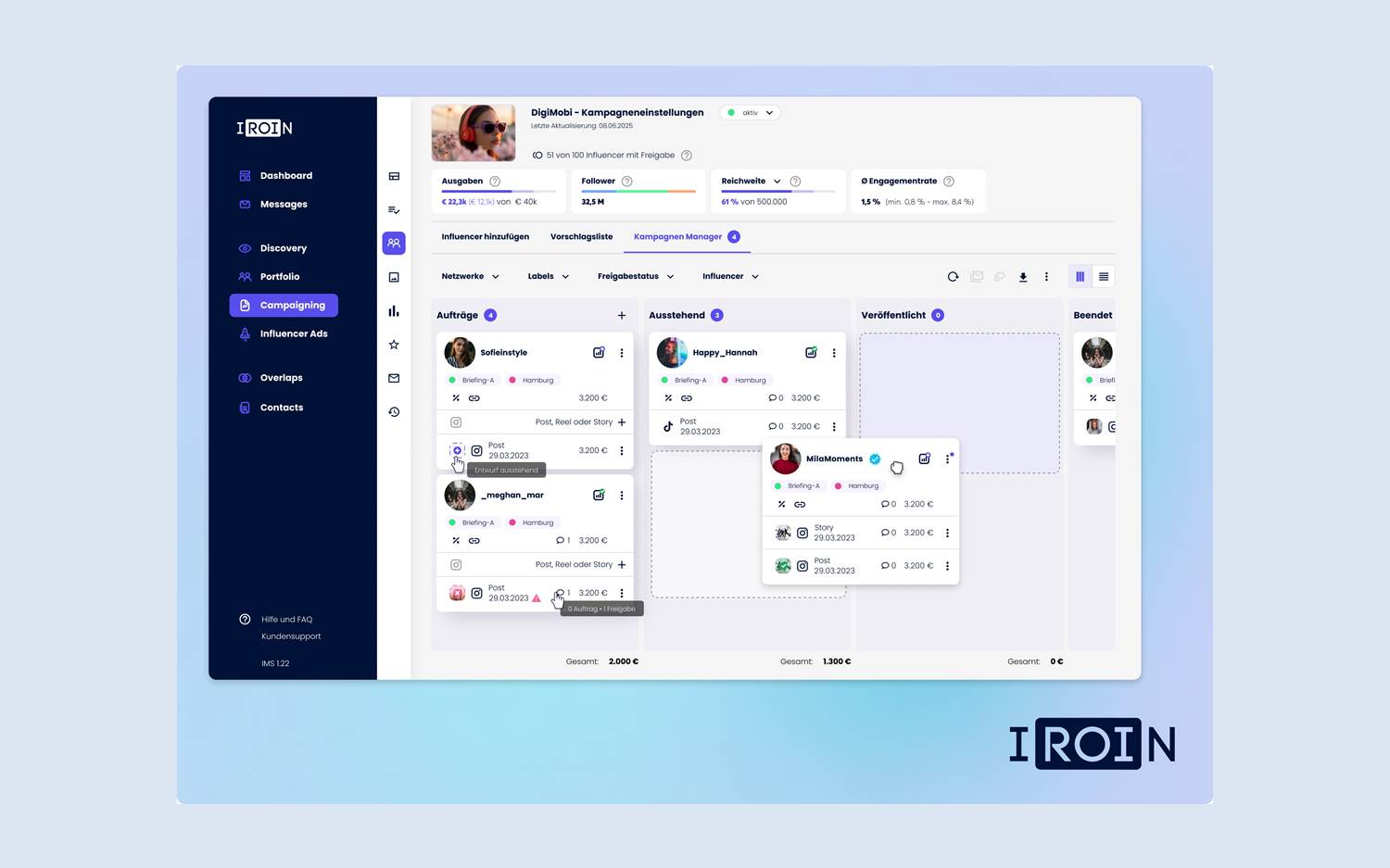Viewport: 1390px width, 868px height.
Task: Switch to the list view layout
Action: click(1104, 277)
